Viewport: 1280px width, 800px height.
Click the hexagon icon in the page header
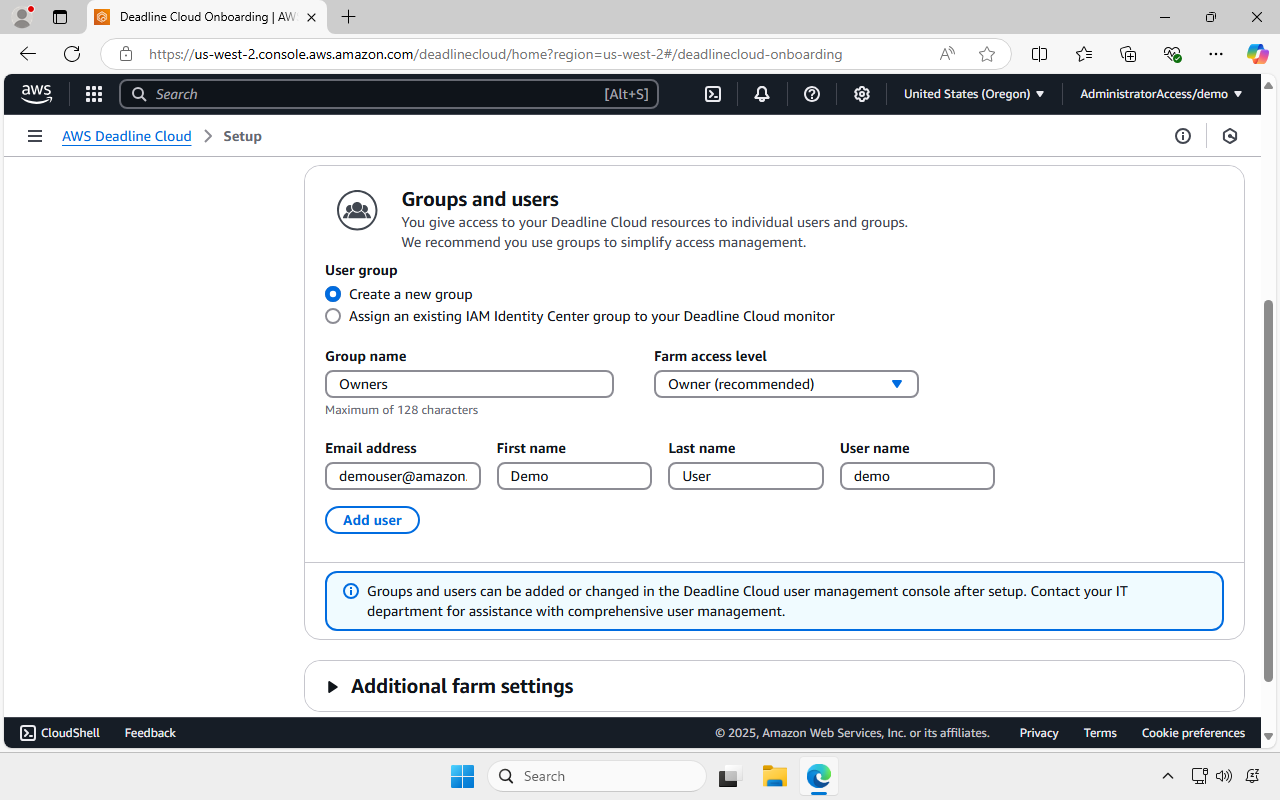coord(1229,135)
